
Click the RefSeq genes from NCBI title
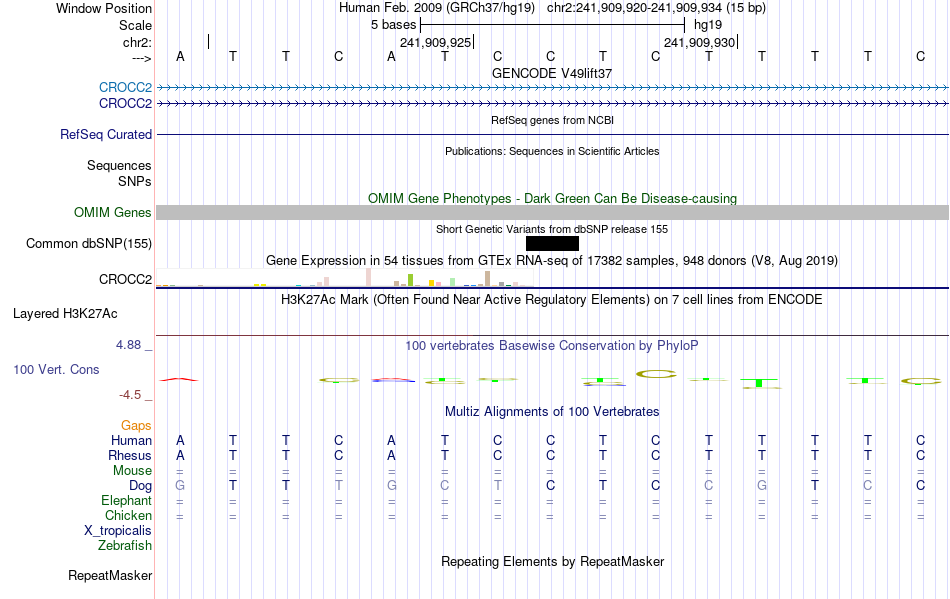[x=552, y=121]
